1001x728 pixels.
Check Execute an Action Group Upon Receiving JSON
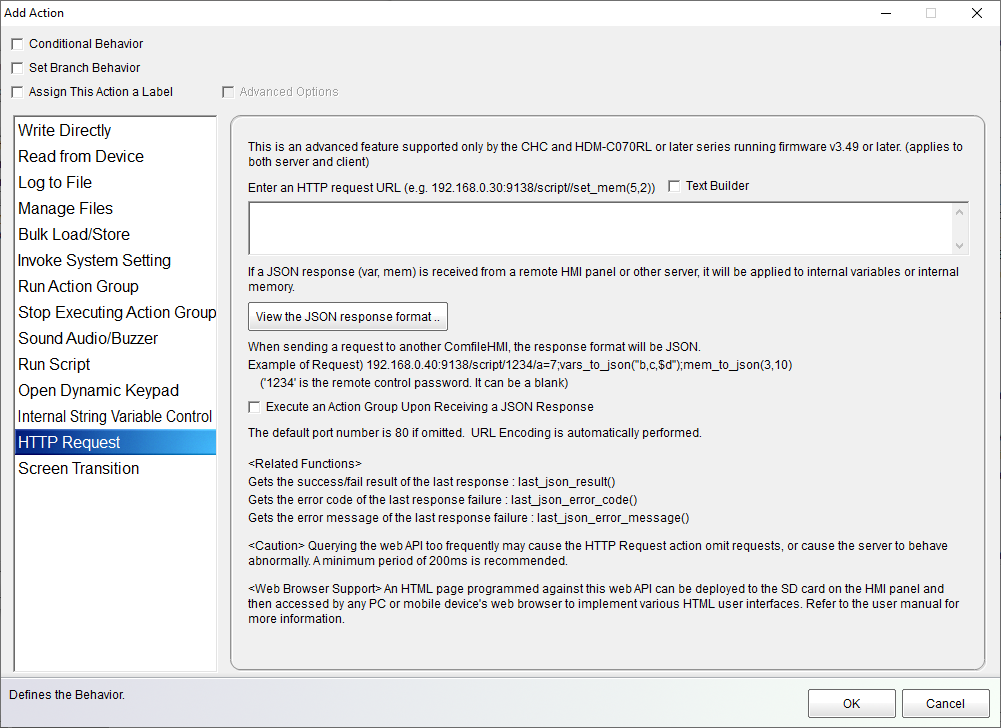click(255, 407)
